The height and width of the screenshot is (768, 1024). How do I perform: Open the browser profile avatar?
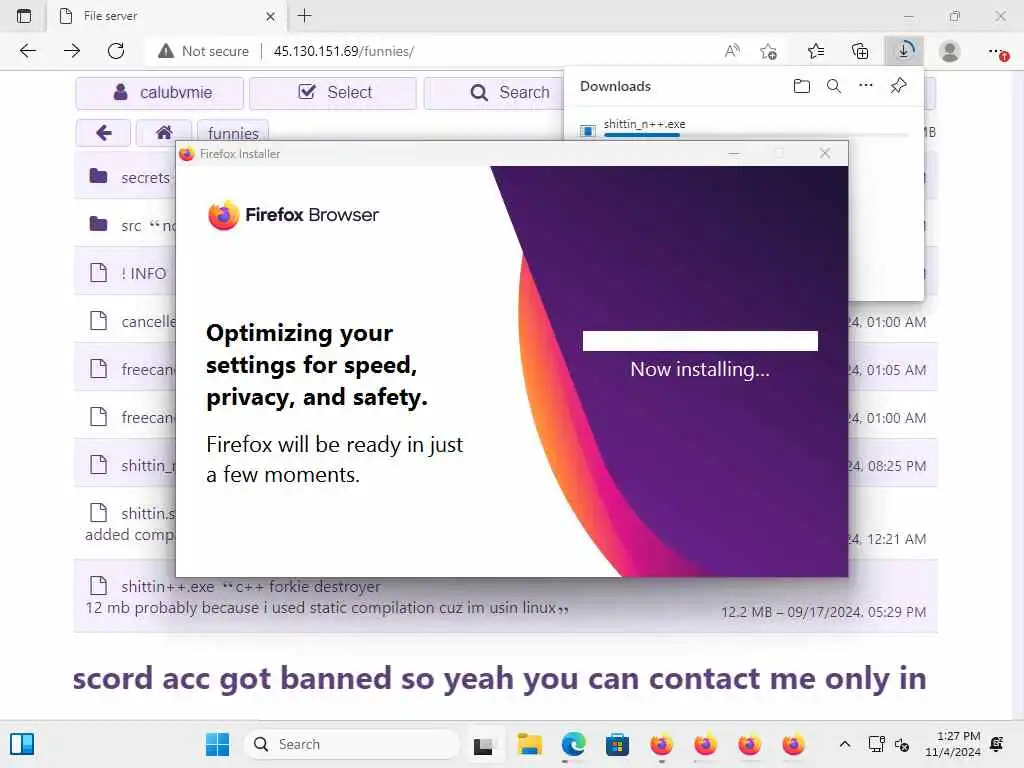click(x=950, y=51)
